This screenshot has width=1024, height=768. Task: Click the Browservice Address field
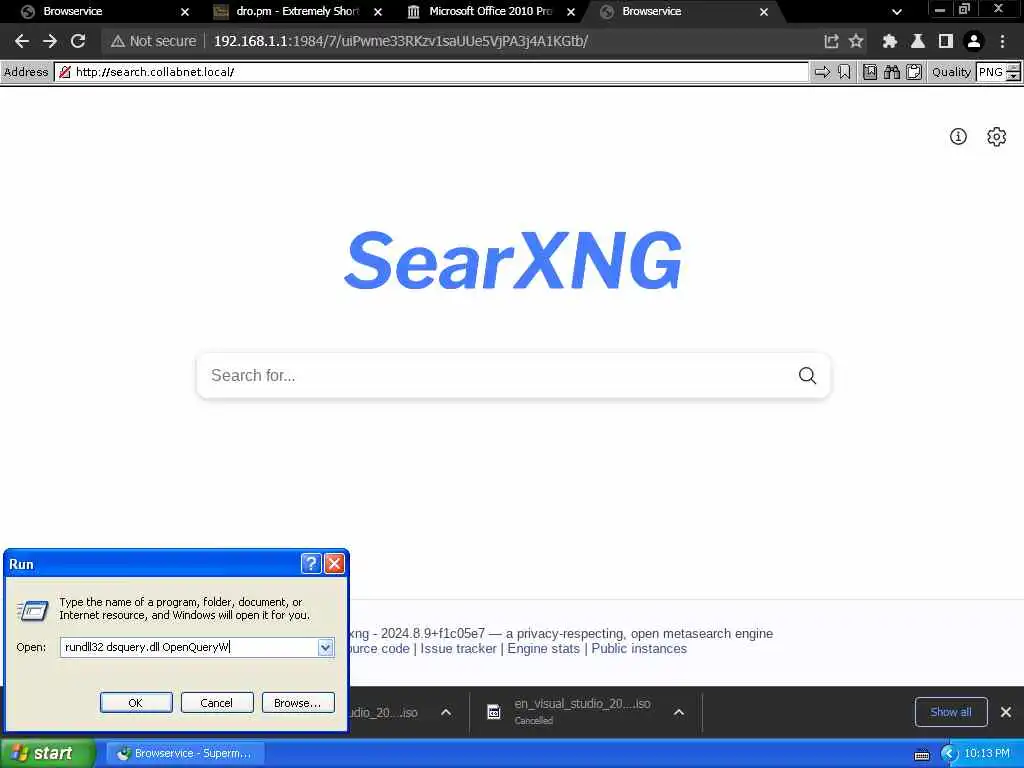pos(432,72)
